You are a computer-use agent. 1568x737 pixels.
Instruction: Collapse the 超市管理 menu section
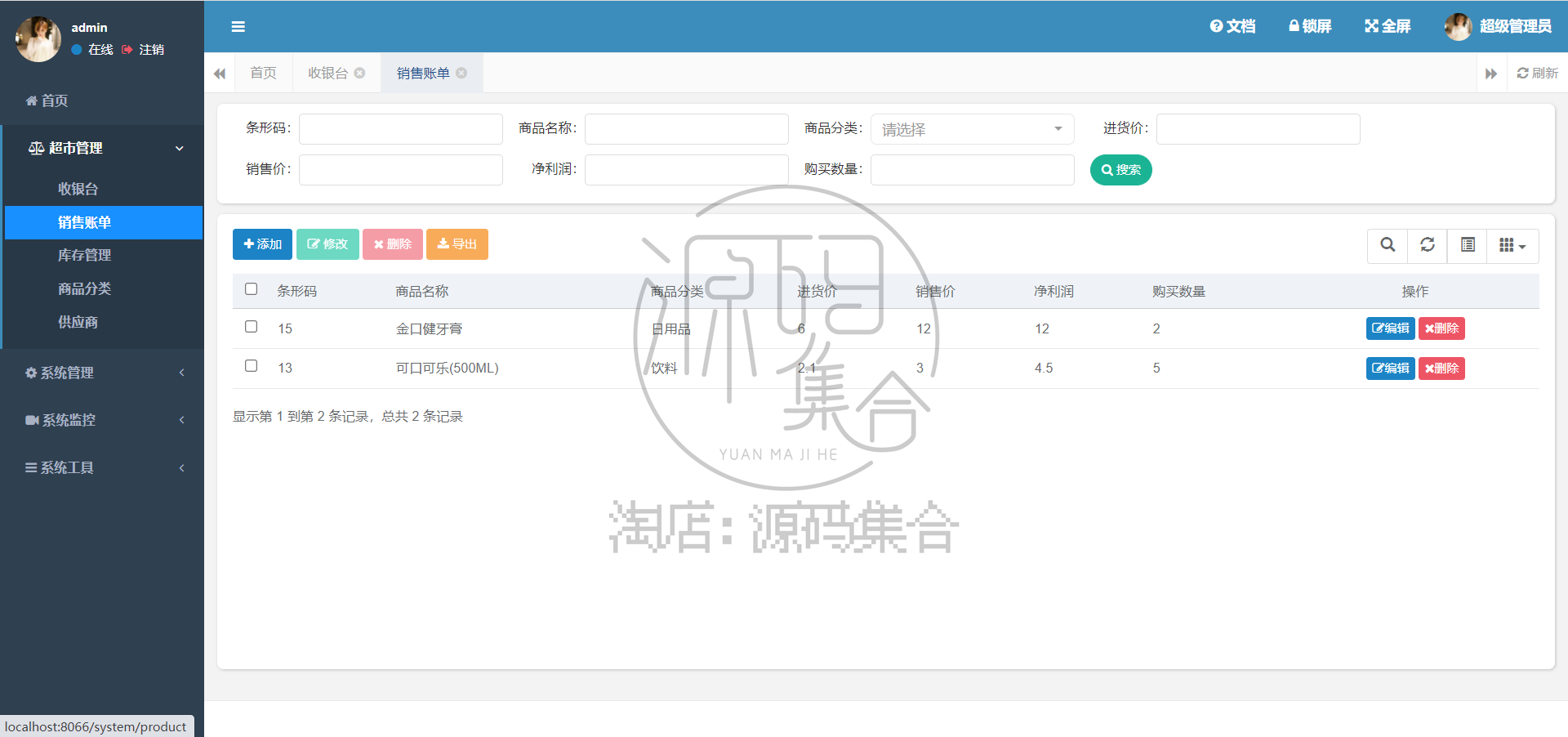tap(102, 148)
